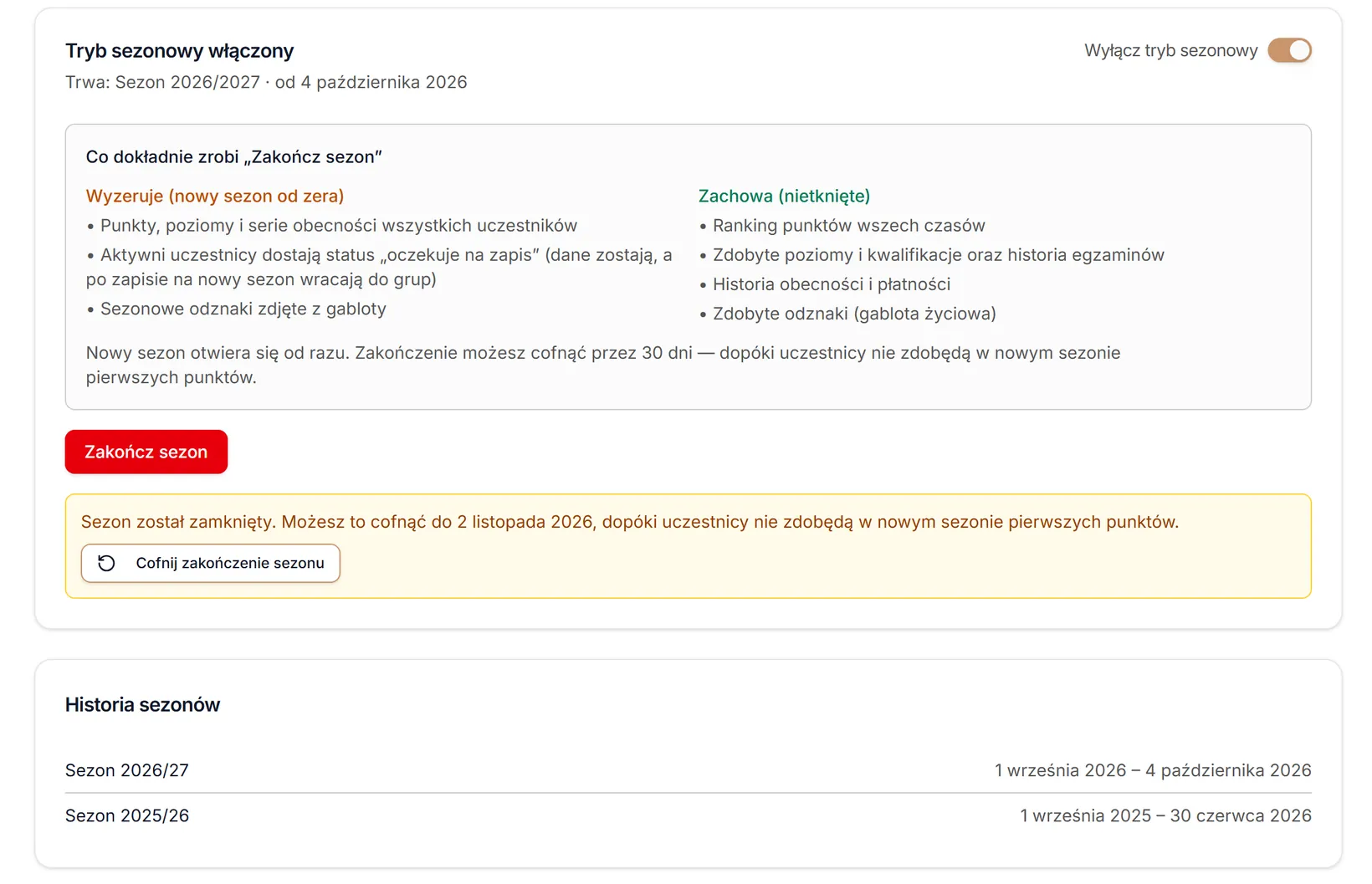Image resolution: width=1372 pixels, height=884 pixels.
Task: Click the "Historia sezonów" heading
Action: (142, 704)
